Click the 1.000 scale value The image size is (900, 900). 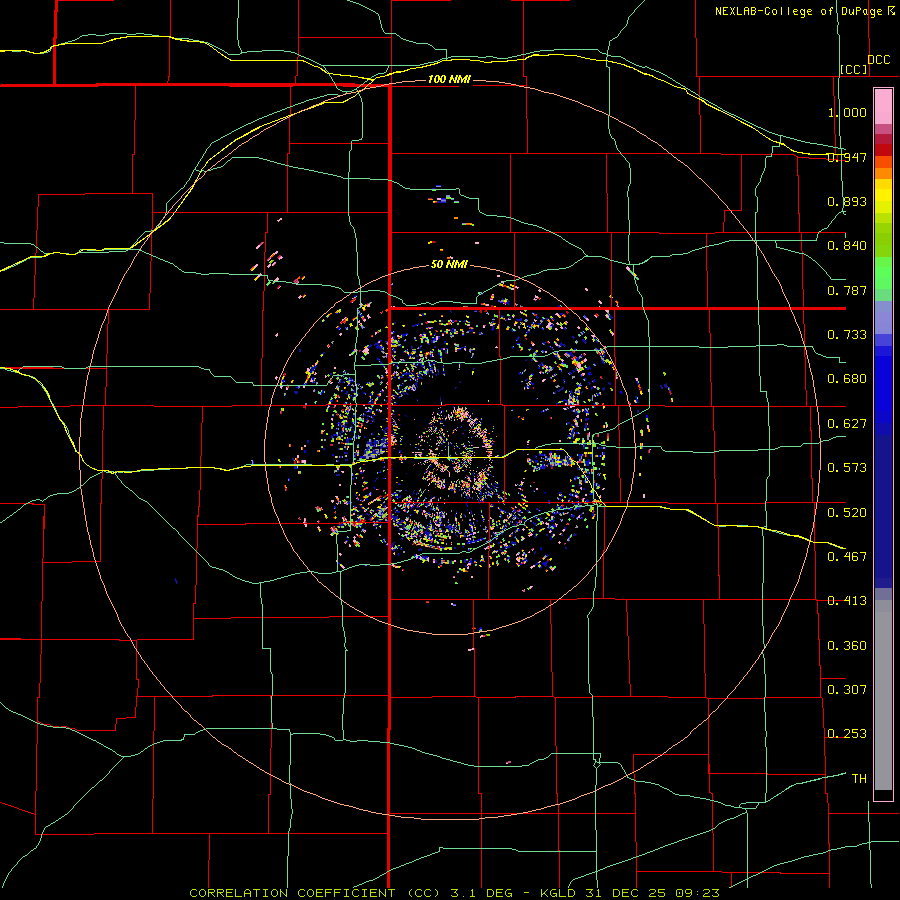point(847,112)
